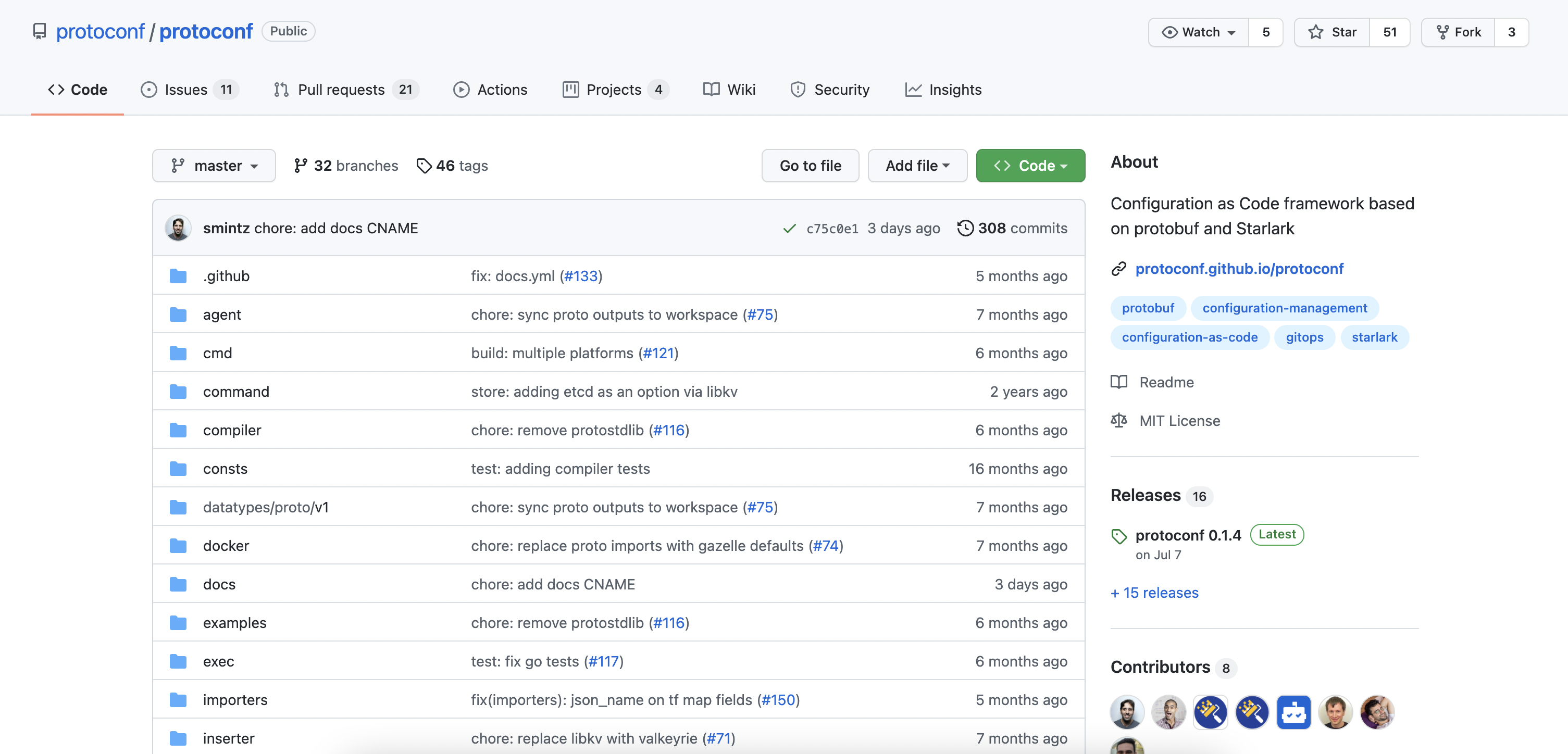Click the branches icon beside 32 branches
Image resolution: width=1568 pixels, height=754 pixels.
(300, 166)
